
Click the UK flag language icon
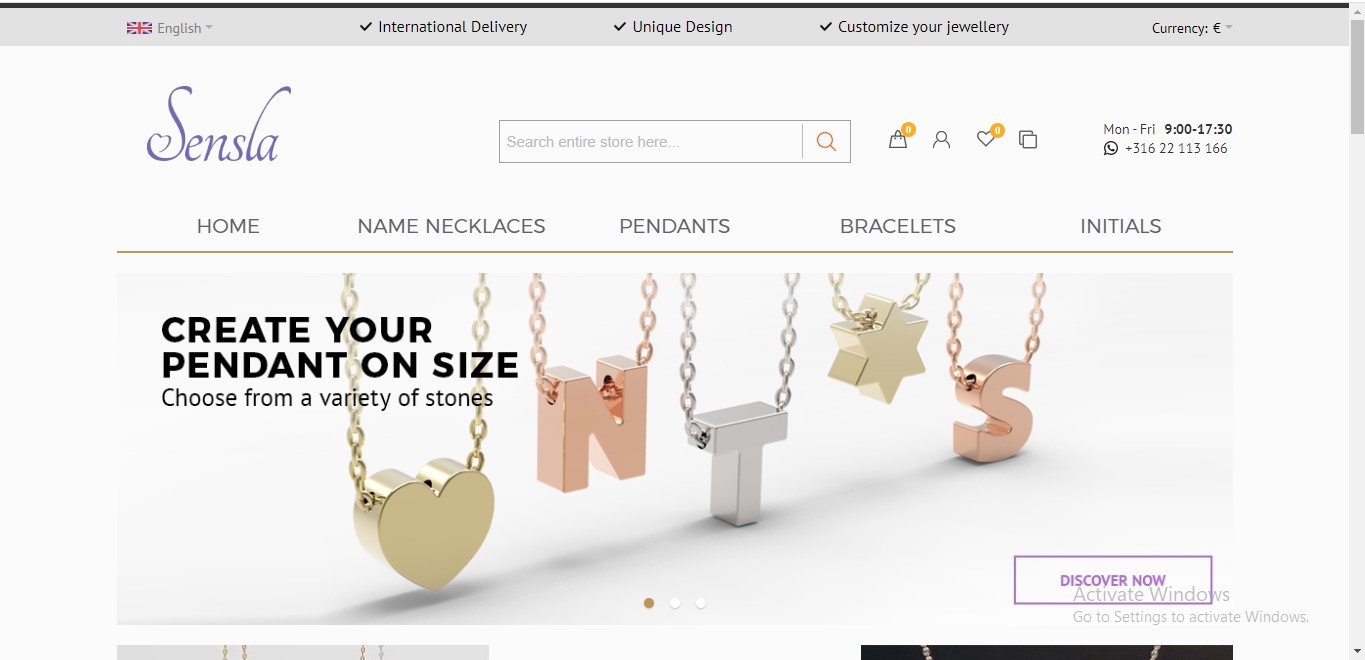pyautogui.click(x=139, y=28)
